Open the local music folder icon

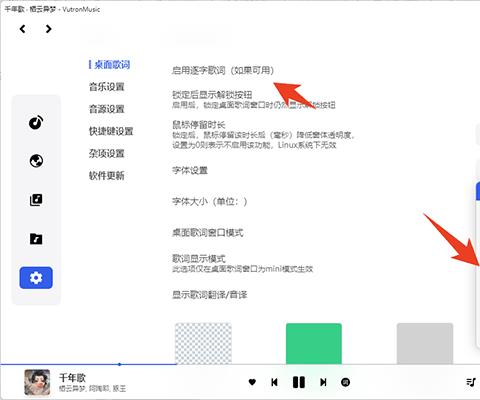coord(36,239)
